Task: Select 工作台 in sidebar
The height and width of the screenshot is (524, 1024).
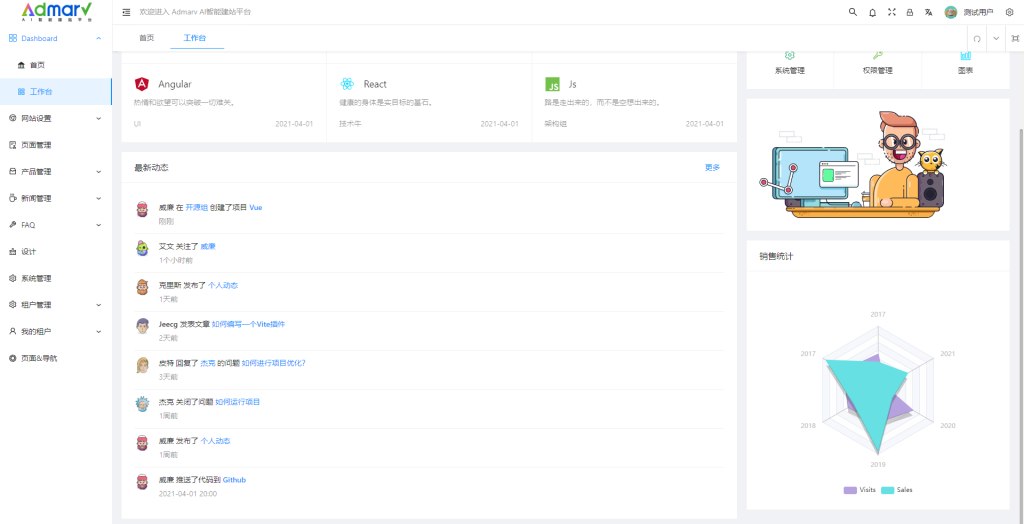Action: pyautogui.click(x=56, y=91)
